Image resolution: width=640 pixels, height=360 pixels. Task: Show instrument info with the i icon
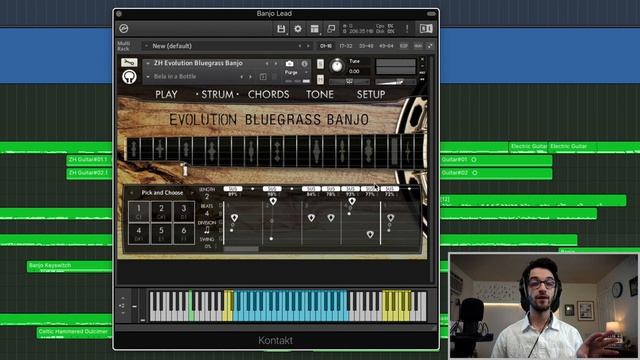click(304, 64)
